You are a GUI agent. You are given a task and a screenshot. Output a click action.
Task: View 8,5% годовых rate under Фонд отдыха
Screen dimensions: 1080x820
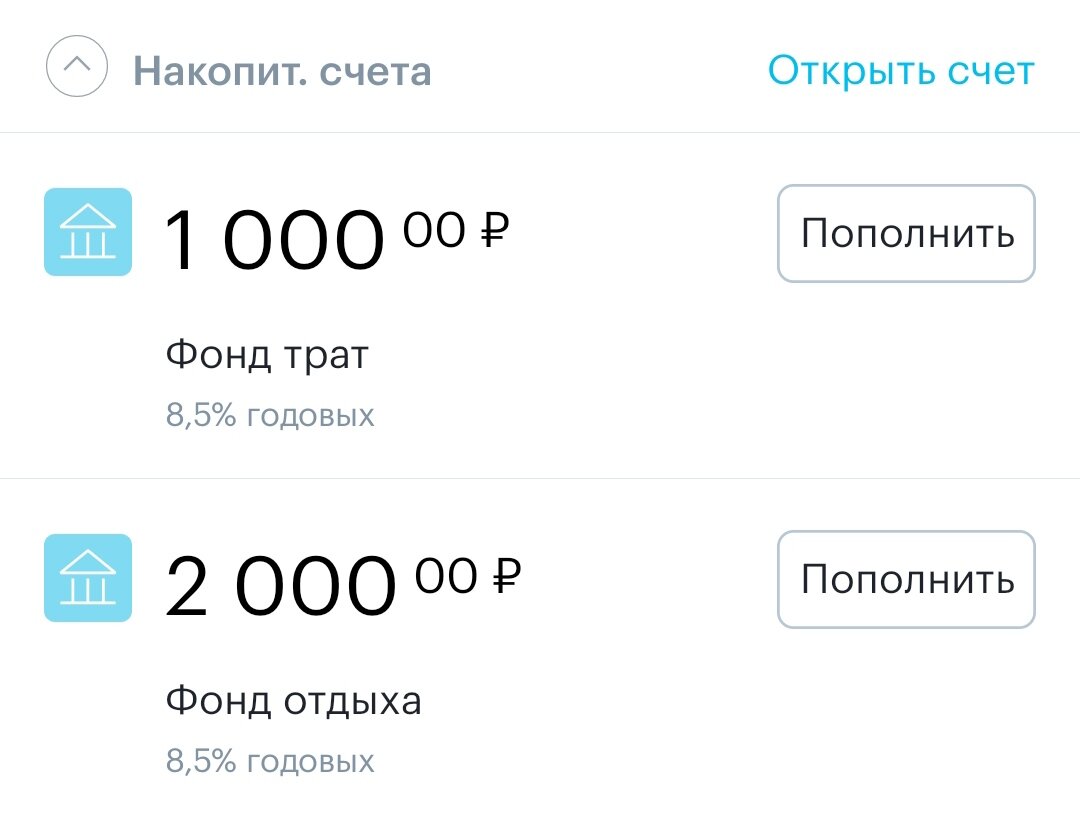click(x=270, y=761)
